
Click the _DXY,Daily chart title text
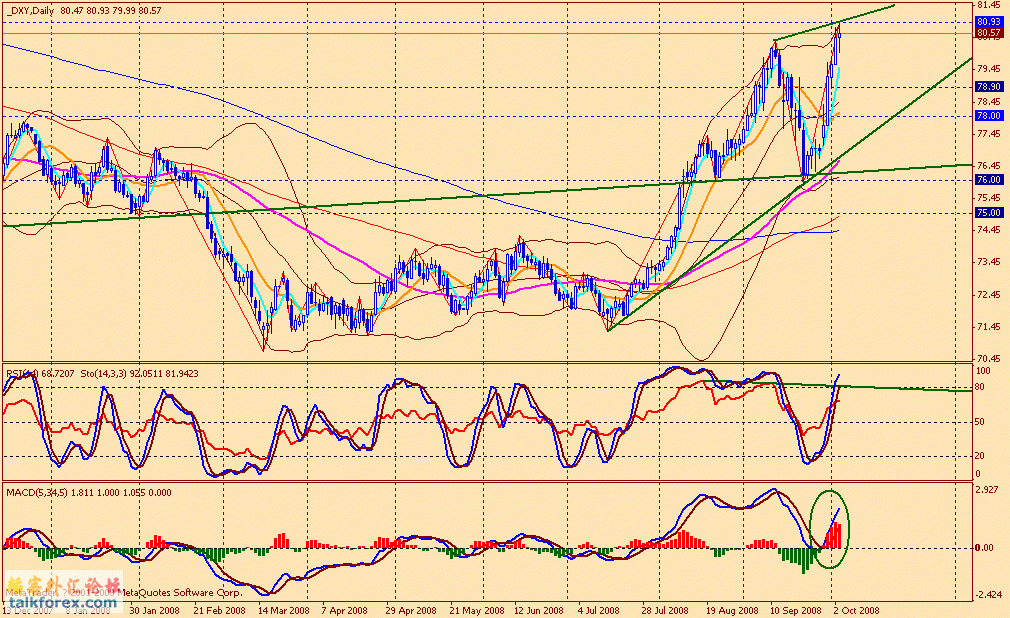pyautogui.click(x=29, y=10)
